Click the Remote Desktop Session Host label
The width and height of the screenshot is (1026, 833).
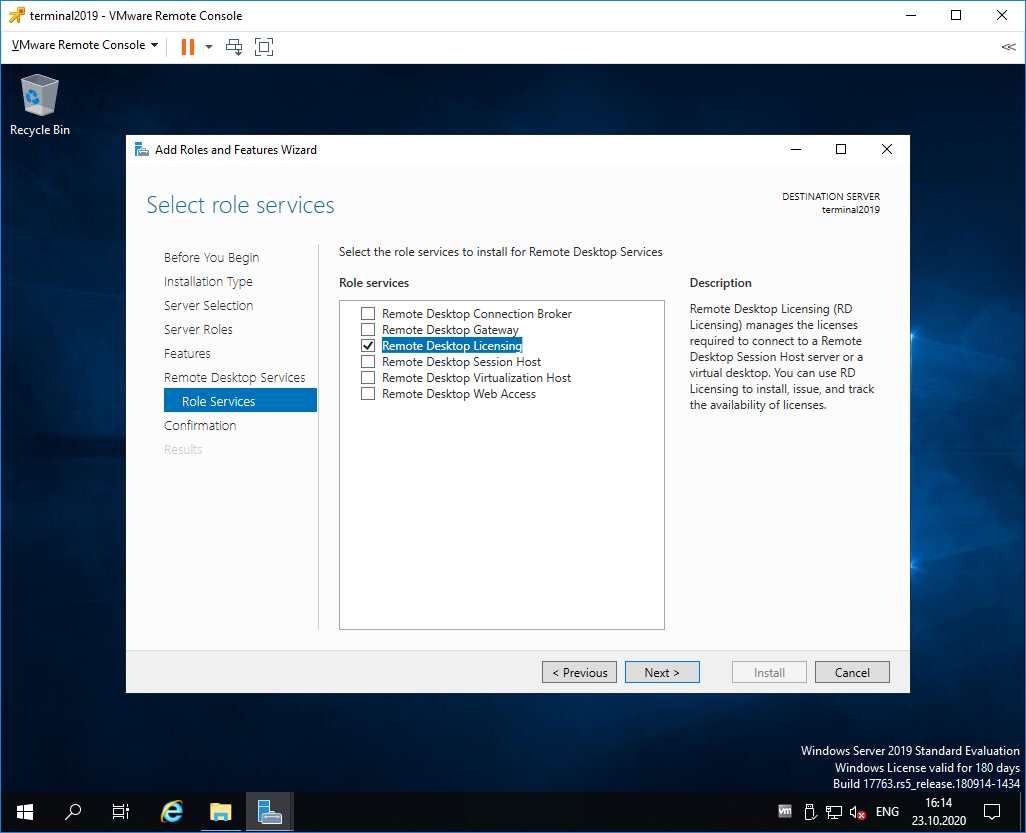tap(461, 361)
